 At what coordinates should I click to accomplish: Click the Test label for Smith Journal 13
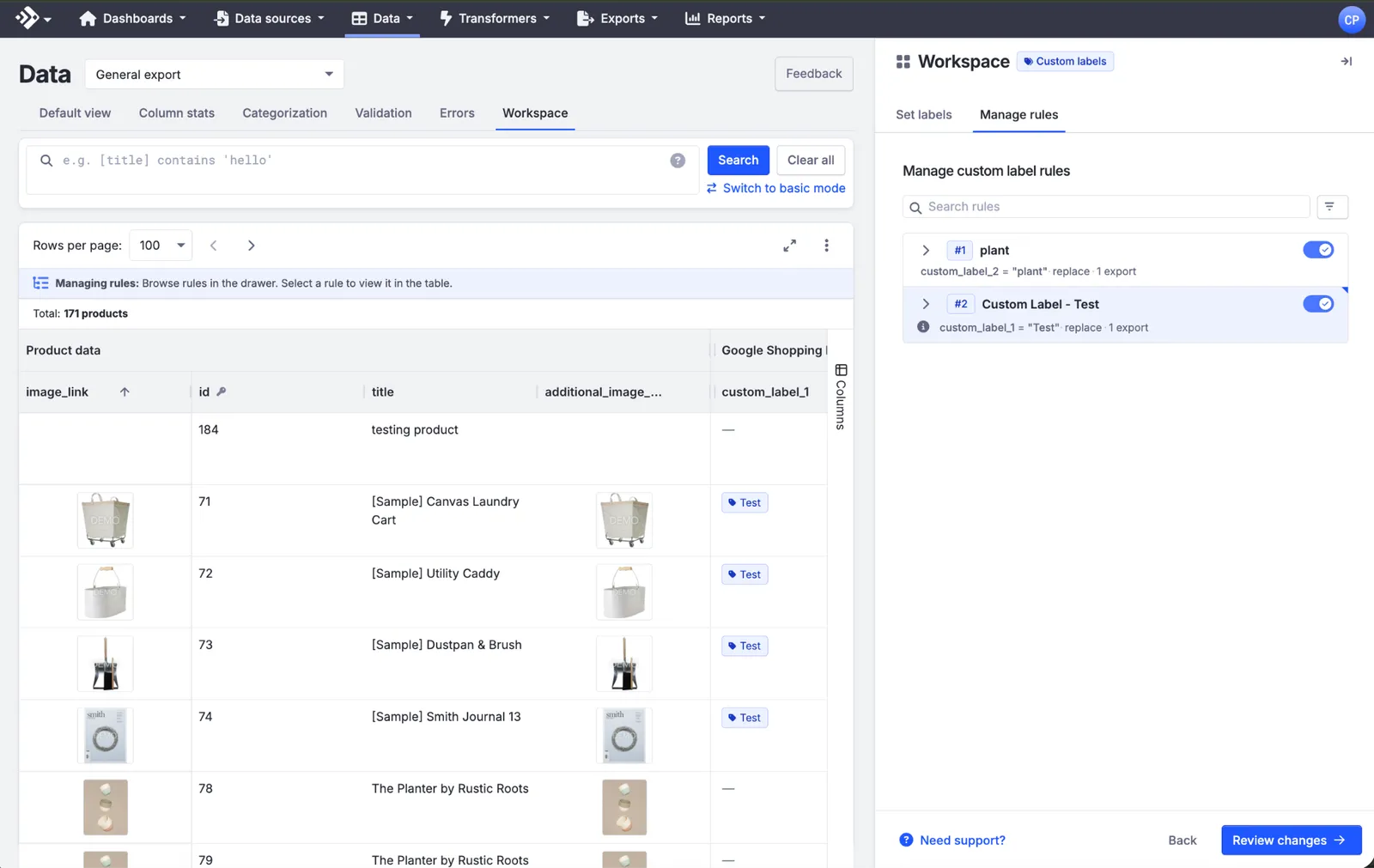click(x=745, y=718)
